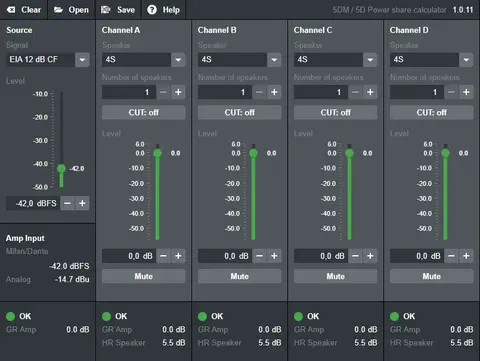480x361 pixels.
Task: Expand Channel A speaker dropdown arrow
Action: click(x=178, y=60)
